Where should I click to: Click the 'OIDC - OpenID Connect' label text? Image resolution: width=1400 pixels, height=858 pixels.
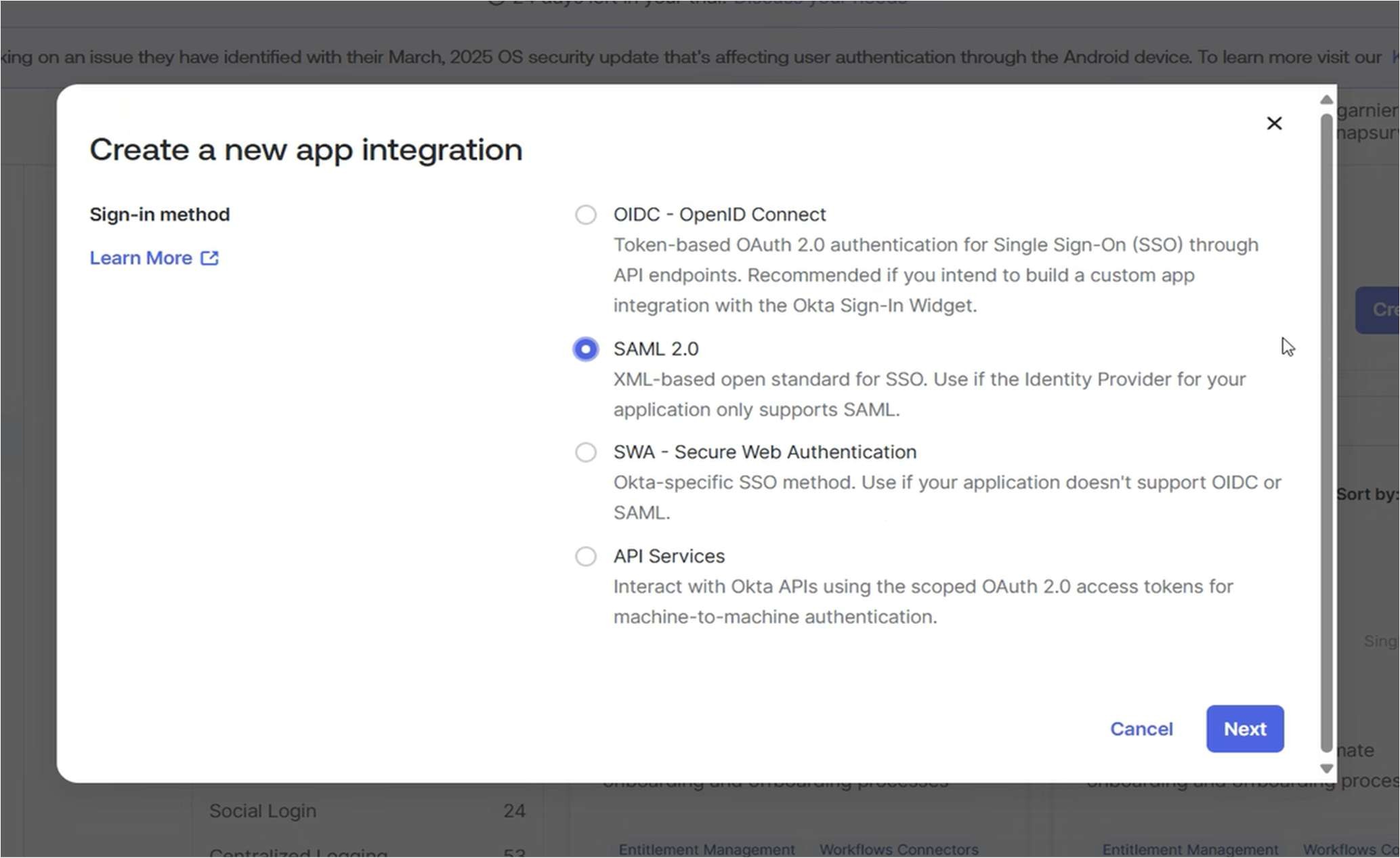719,215
